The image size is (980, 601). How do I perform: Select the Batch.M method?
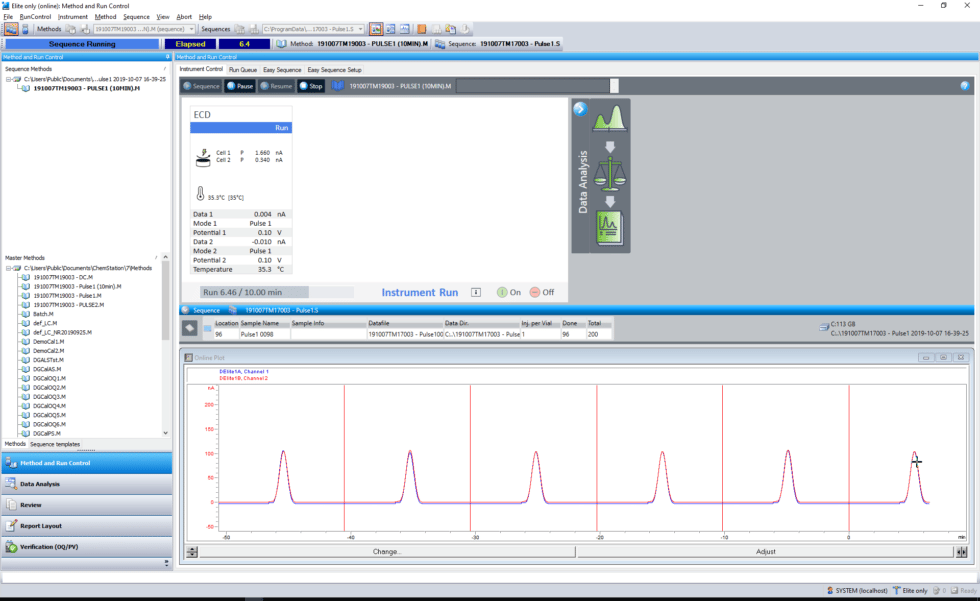(43, 314)
